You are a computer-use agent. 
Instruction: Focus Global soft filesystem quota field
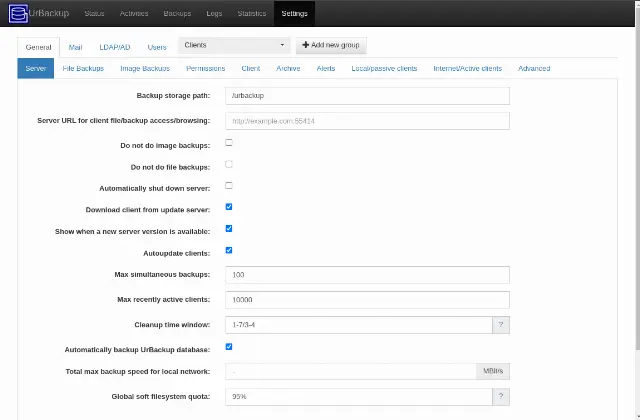coord(359,396)
